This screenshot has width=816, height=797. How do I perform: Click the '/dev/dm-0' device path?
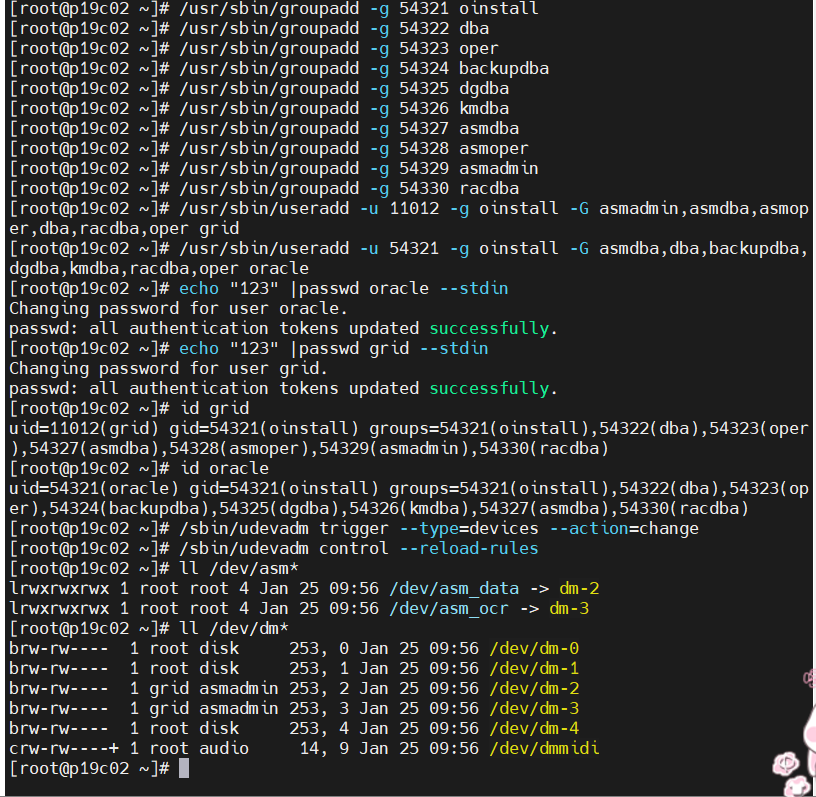tap(534, 649)
